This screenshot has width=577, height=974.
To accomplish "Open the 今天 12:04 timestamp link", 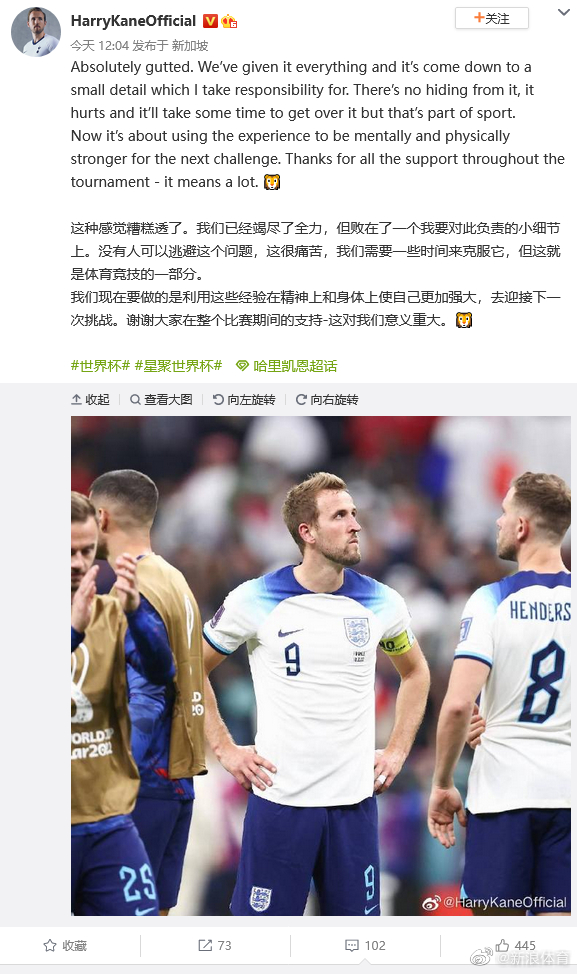I will point(99,45).
